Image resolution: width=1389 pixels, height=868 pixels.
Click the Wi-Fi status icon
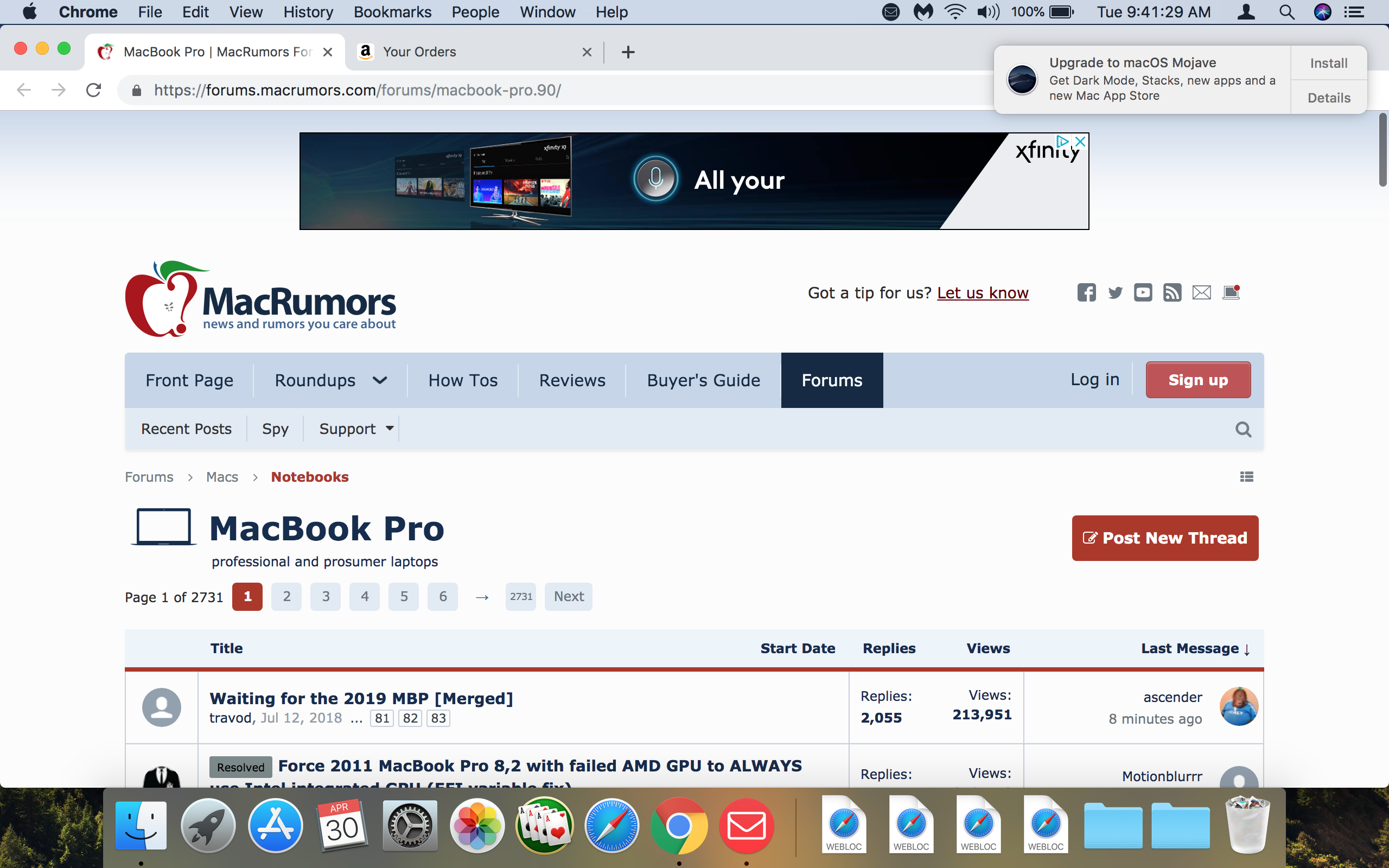click(954, 12)
